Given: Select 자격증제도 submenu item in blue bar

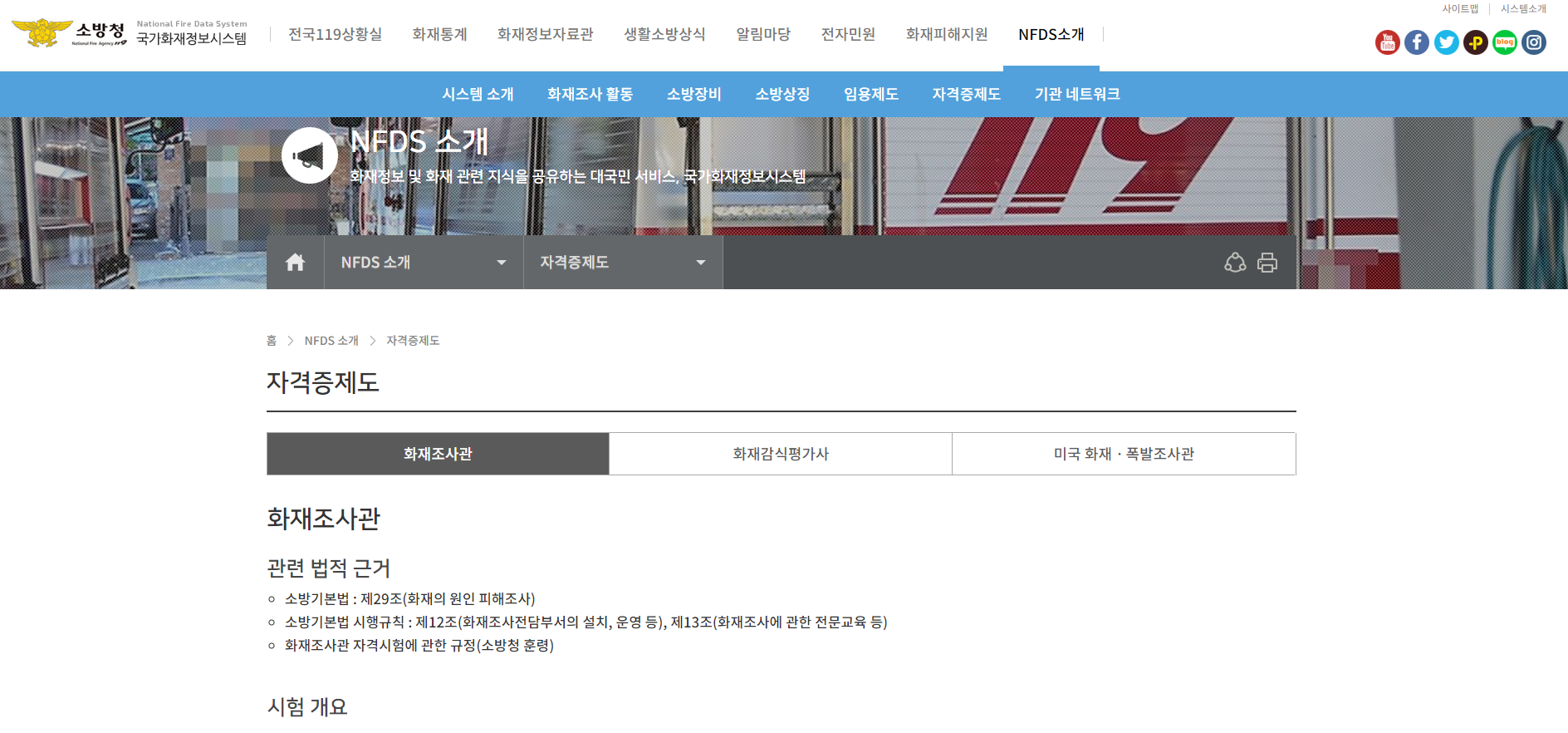Looking at the screenshot, I should (x=966, y=94).
